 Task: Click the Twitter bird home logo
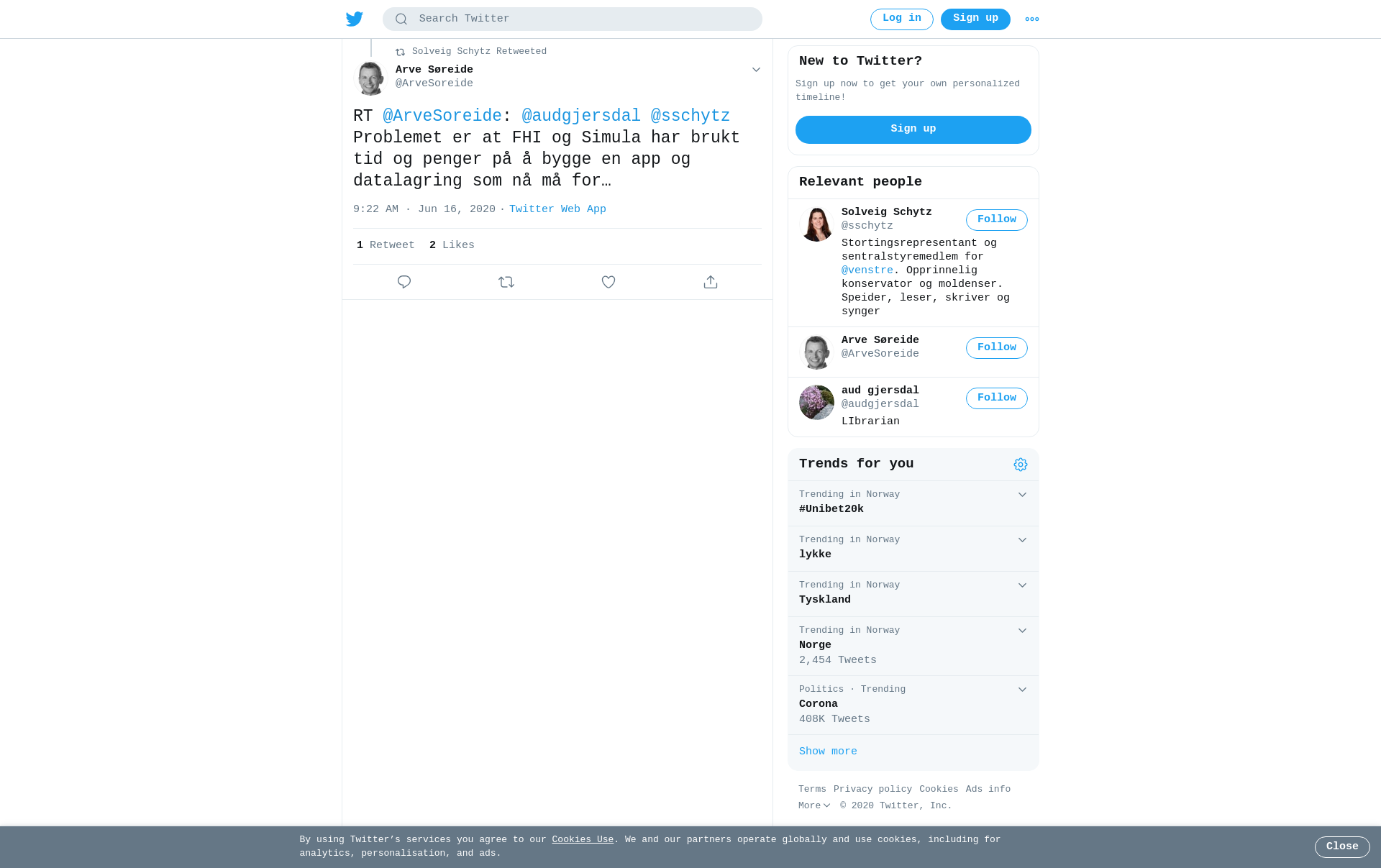pos(355,19)
